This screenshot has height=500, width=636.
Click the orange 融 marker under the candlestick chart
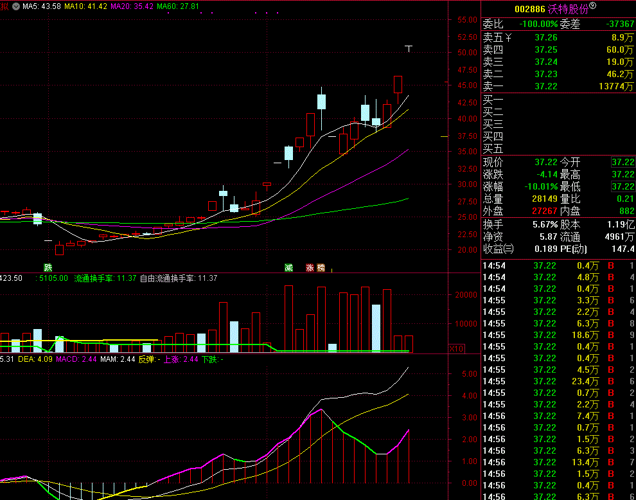click(320, 268)
